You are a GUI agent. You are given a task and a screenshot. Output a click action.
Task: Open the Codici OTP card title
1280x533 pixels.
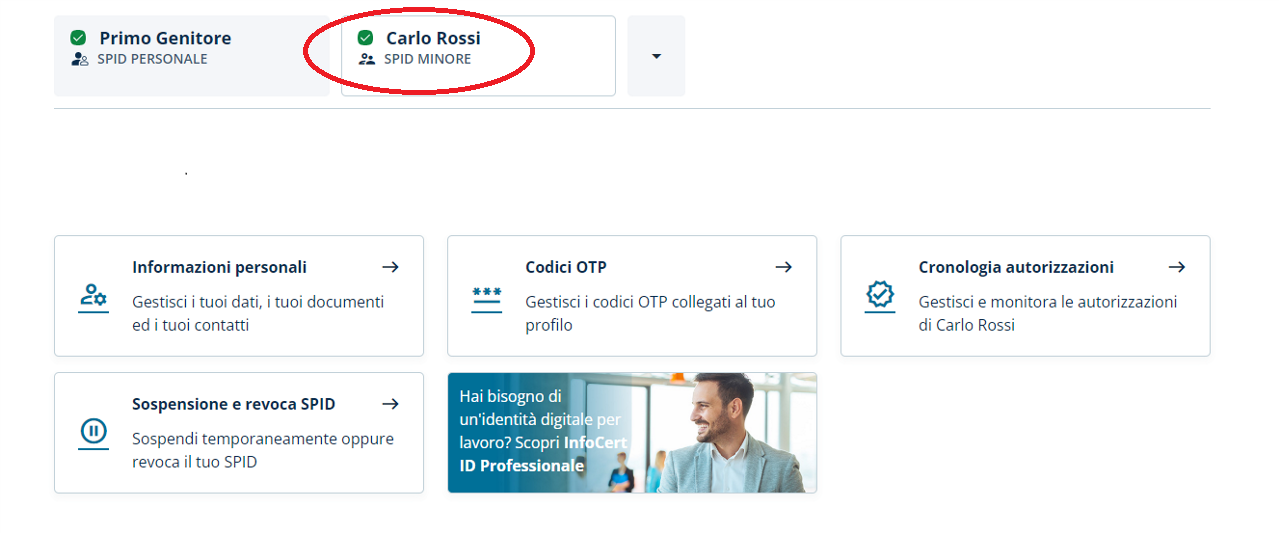coord(566,267)
